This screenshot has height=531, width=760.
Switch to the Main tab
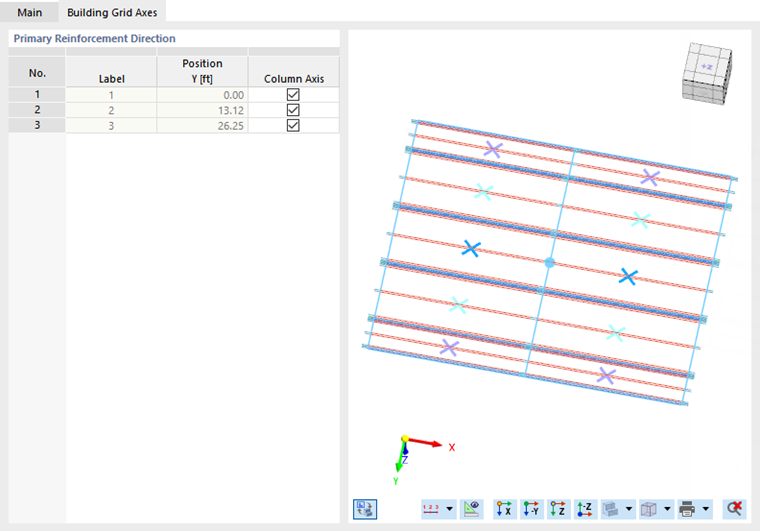click(29, 12)
